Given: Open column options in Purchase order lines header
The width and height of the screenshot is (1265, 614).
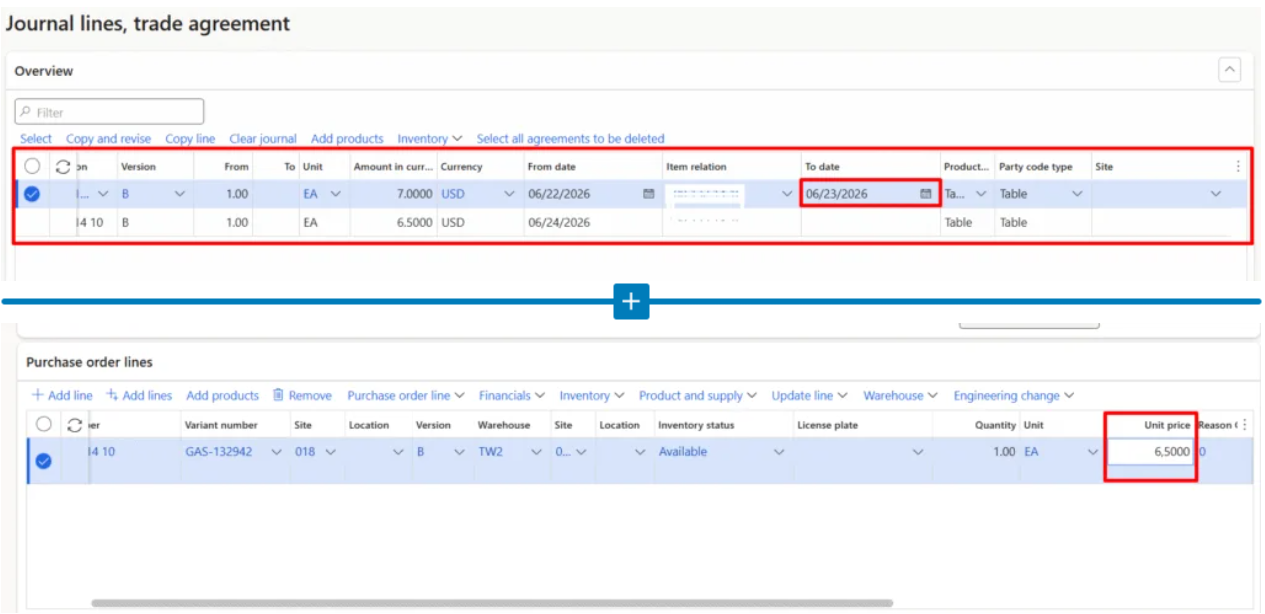Looking at the screenshot, I should click(1244, 425).
